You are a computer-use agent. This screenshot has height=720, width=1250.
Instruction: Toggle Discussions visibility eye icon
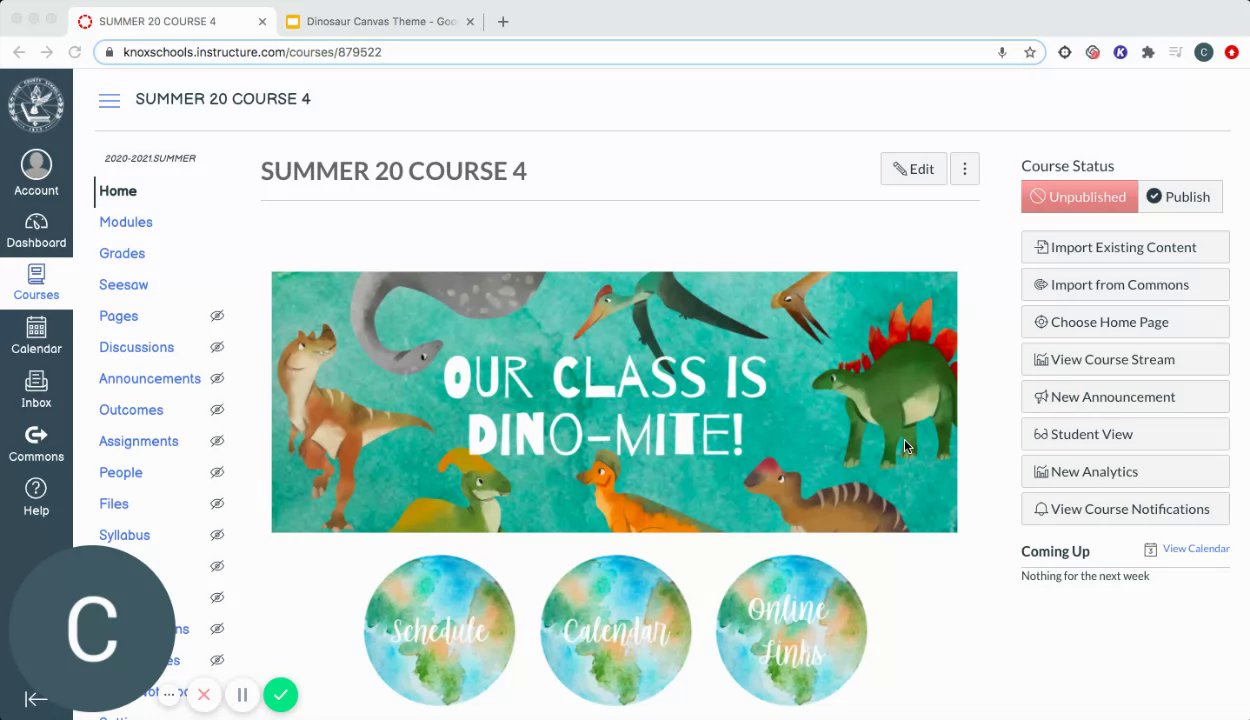217,347
